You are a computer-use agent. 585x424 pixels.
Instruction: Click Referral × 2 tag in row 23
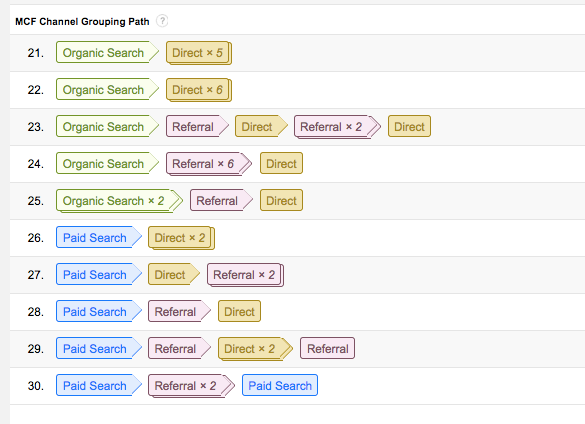(337, 127)
